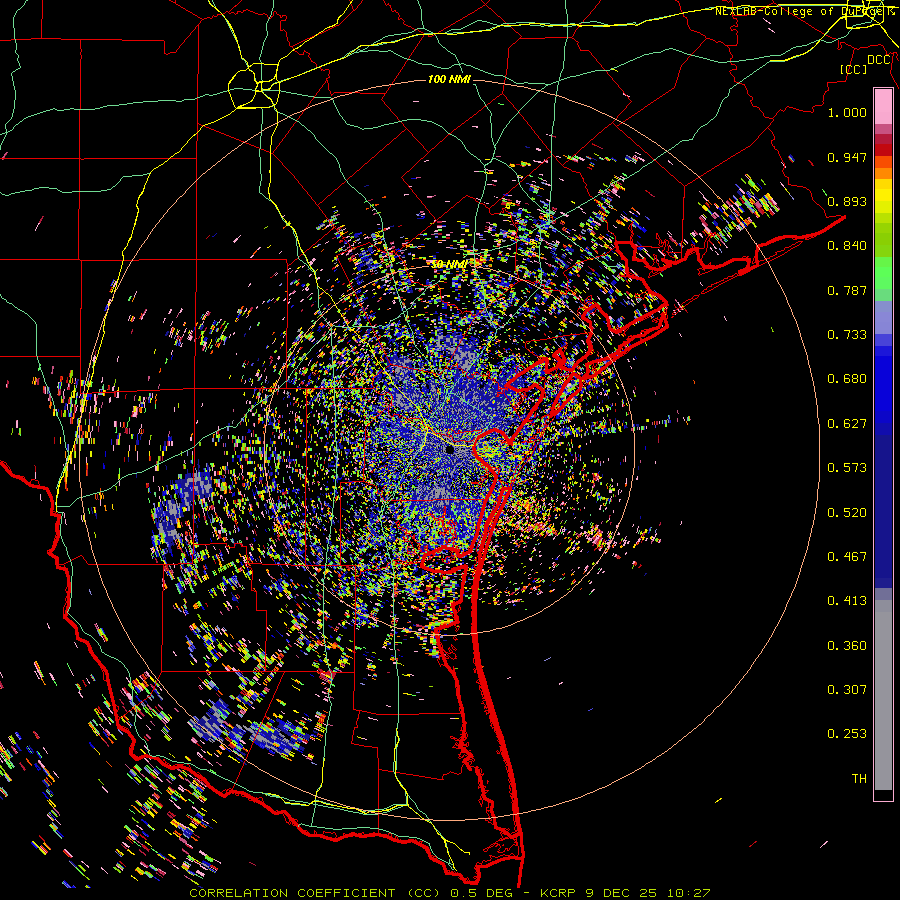This screenshot has height=900, width=900.
Task: Click the 0.680 color scale value
Action: [847, 379]
